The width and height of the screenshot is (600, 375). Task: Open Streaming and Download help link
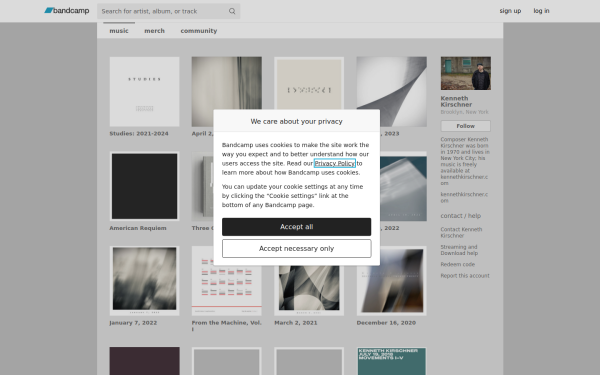[459, 250]
